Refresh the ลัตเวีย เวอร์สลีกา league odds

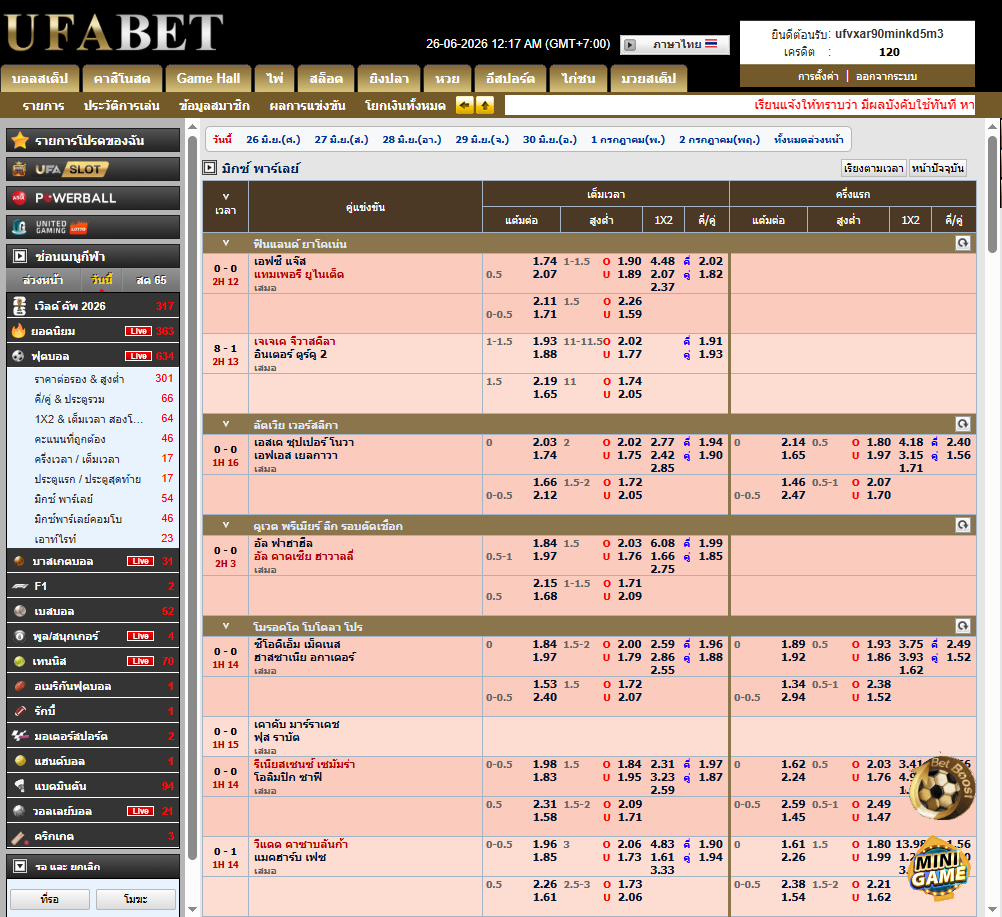962,424
